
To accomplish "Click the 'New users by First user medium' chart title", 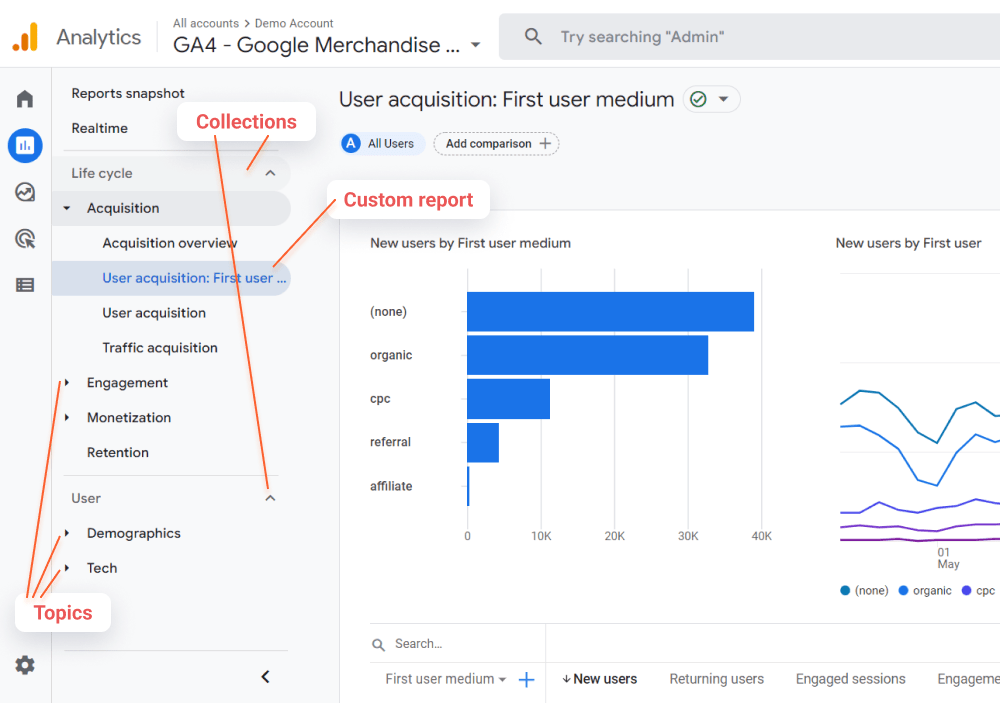I will point(470,243).
